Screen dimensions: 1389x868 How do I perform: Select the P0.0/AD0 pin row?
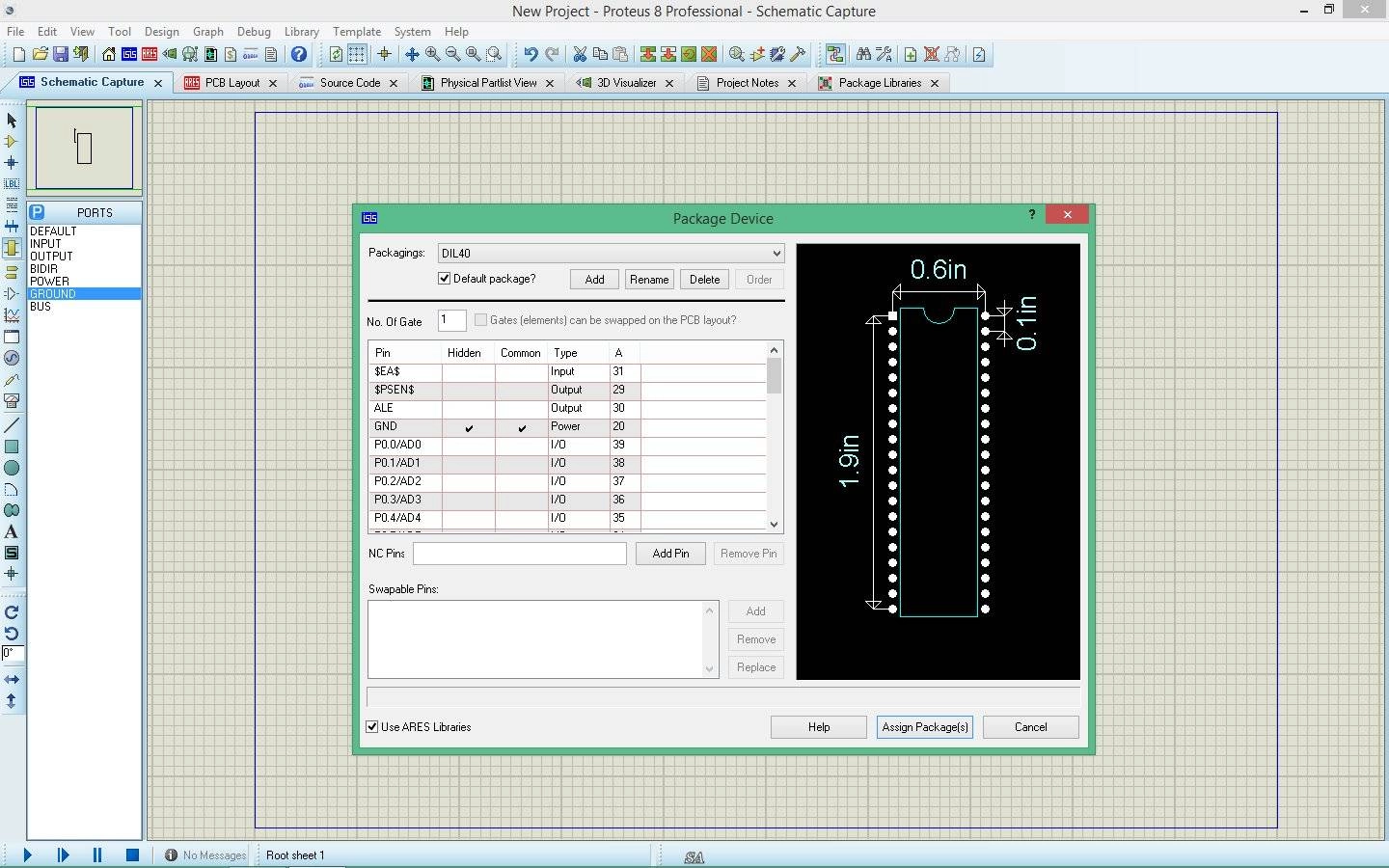567,445
